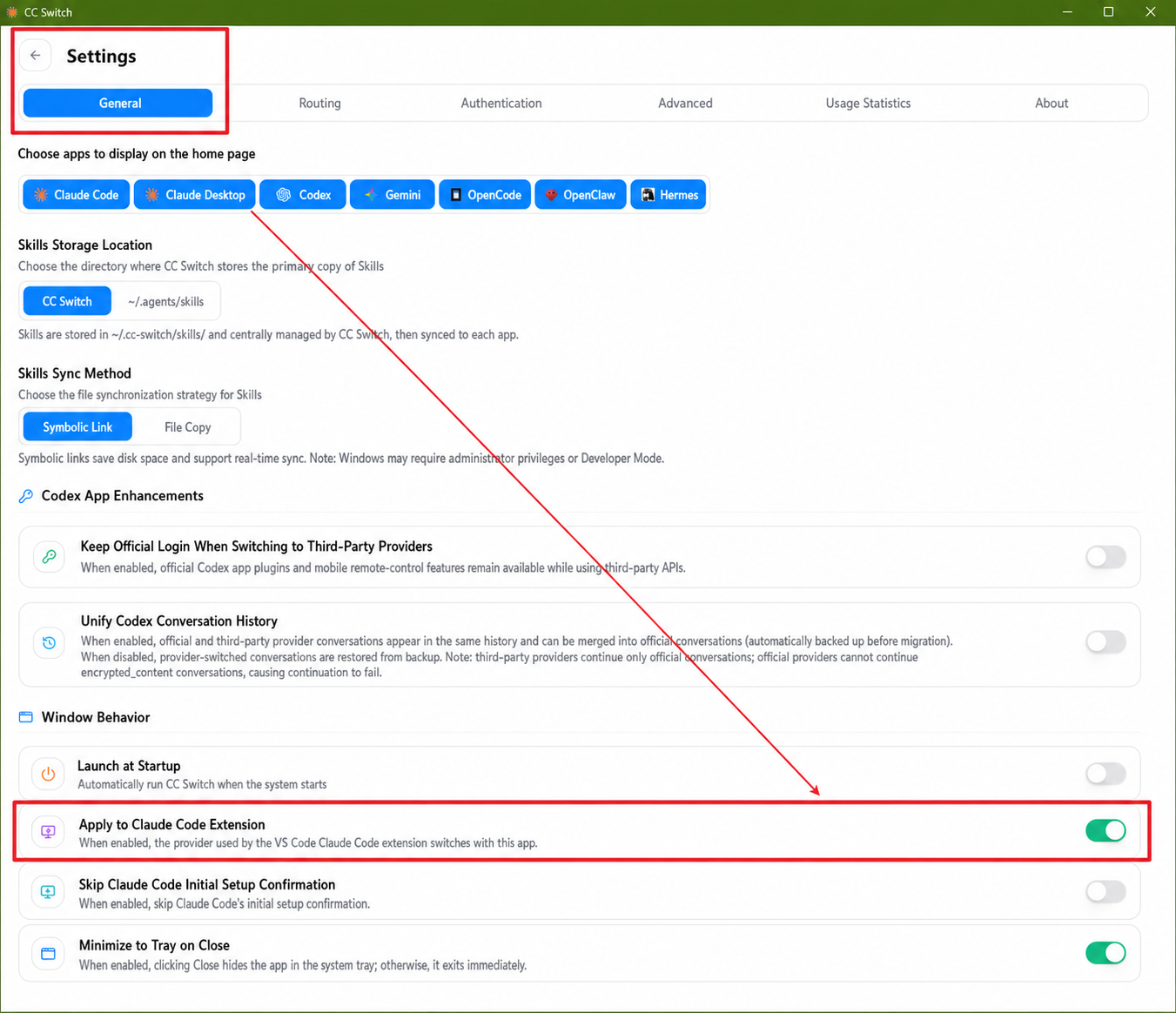Toggle Claude Code app on home page
This screenshot has width=1176, height=1013.
point(77,195)
